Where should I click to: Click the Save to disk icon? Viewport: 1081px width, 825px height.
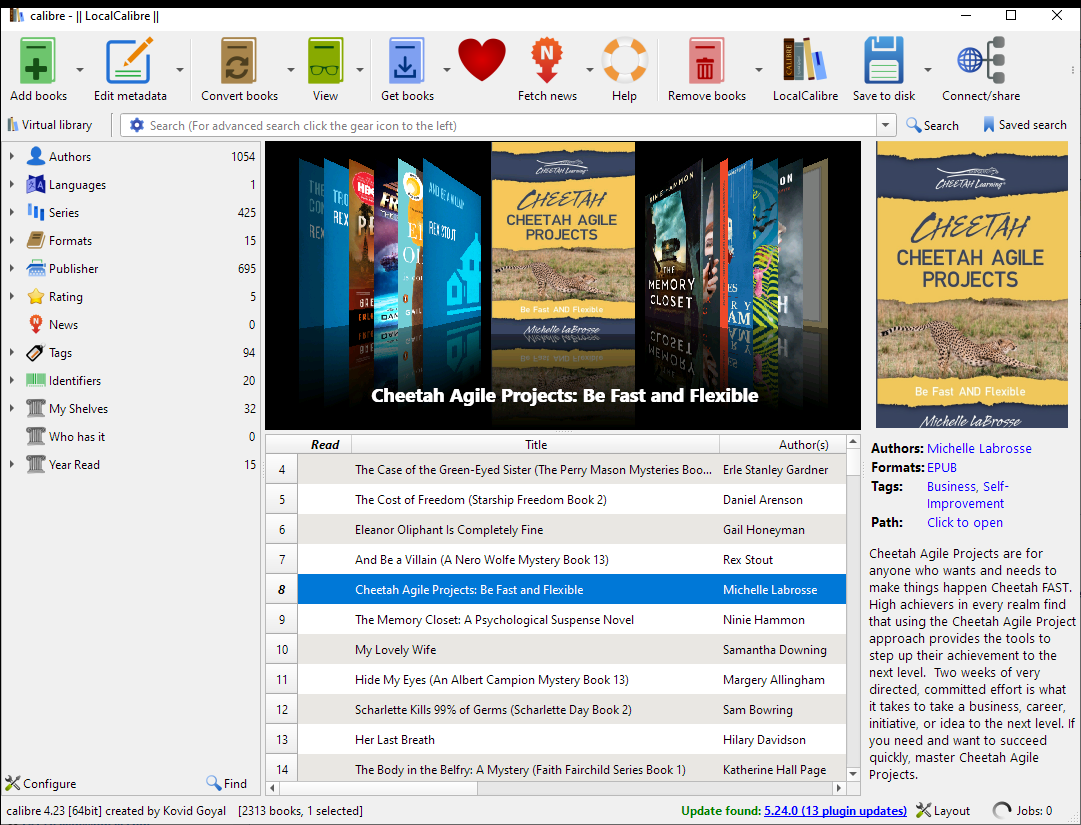click(884, 61)
